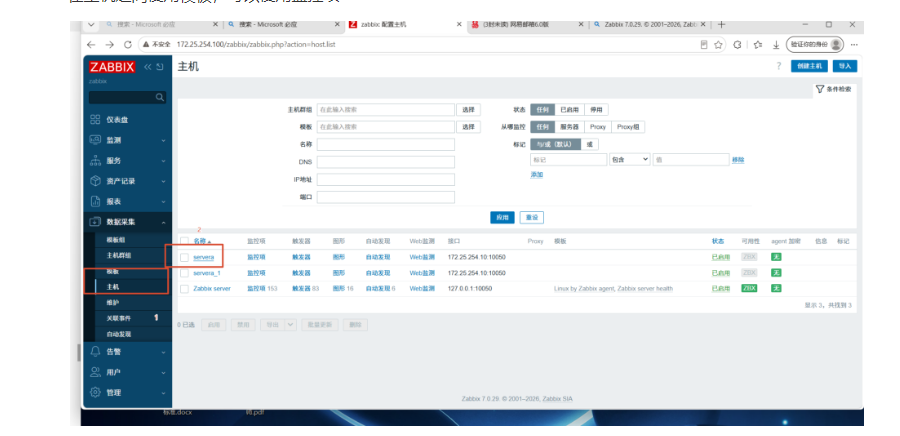Click the 报表 report icon
The width and height of the screenshot is (900, 436).
coord(95,201)
